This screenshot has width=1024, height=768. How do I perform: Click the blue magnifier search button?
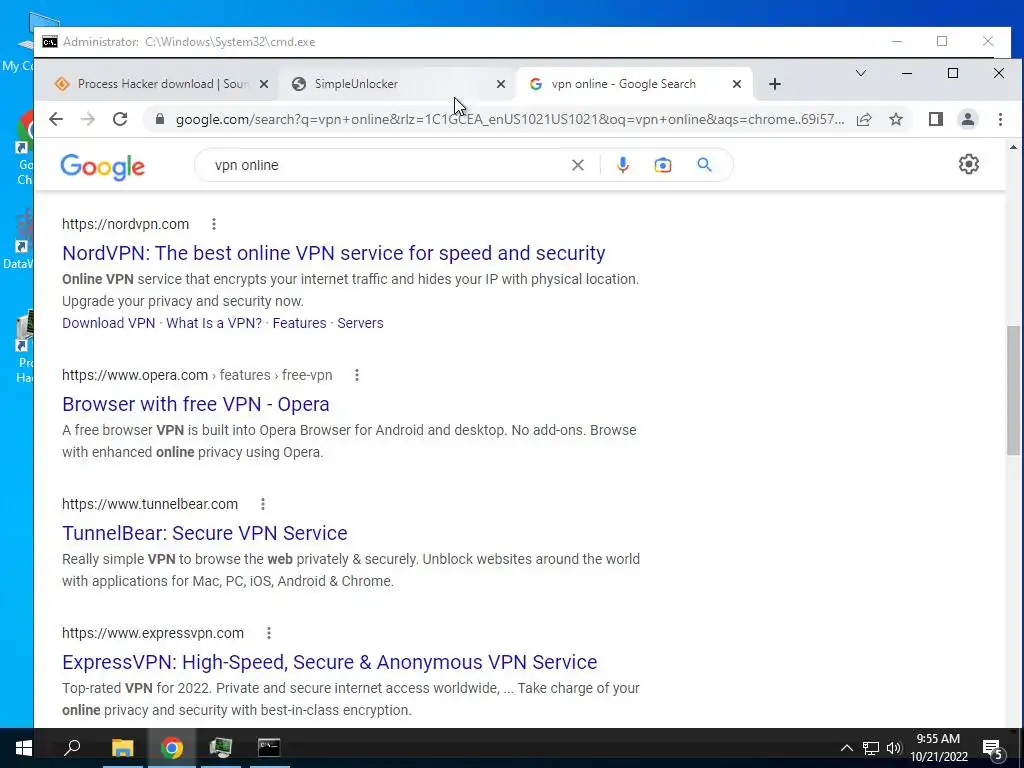[x=704, y=165]
